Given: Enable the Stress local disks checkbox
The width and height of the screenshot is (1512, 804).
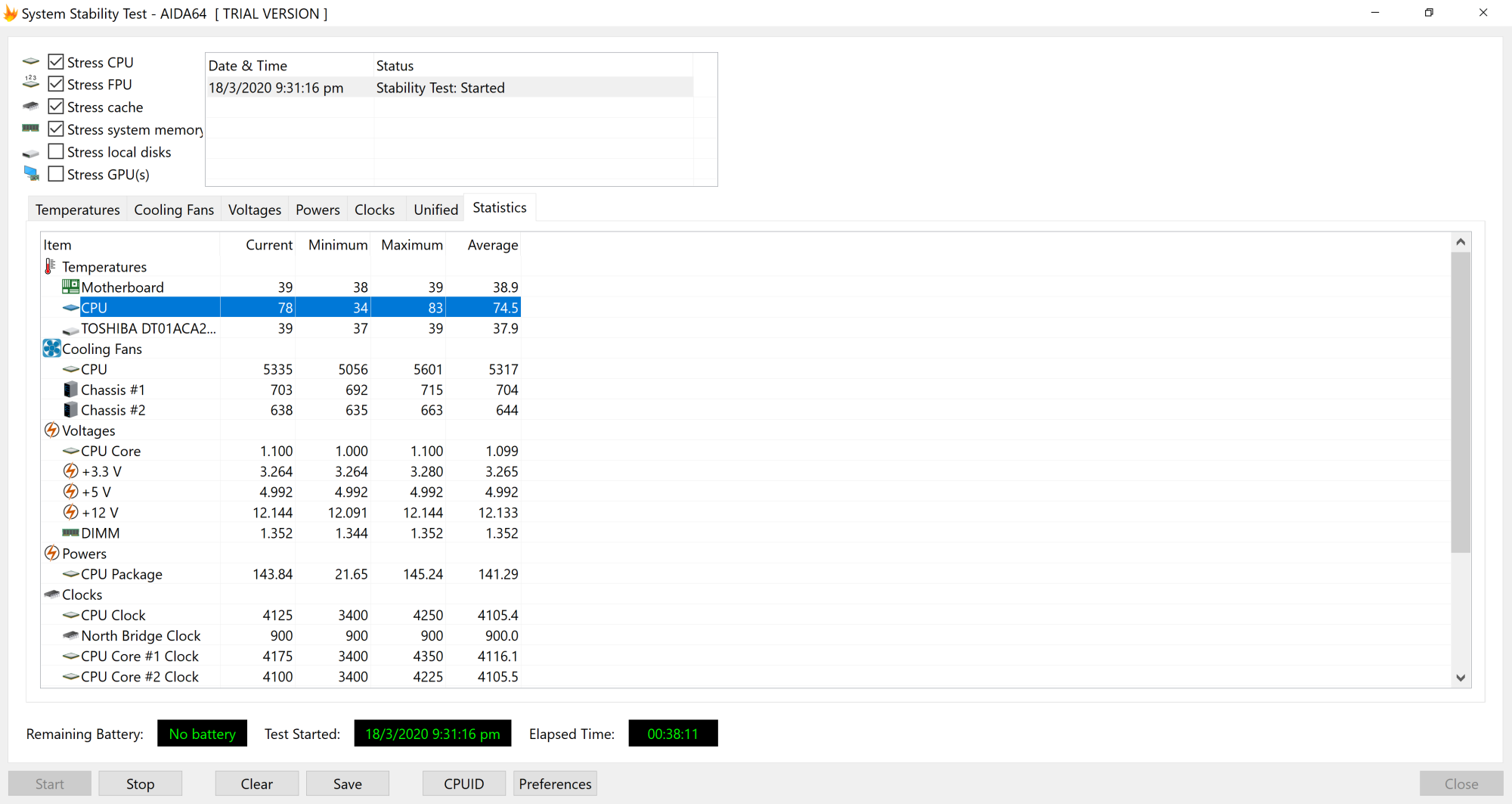Looking at the screenshot, I should click(x=56, y=151).
